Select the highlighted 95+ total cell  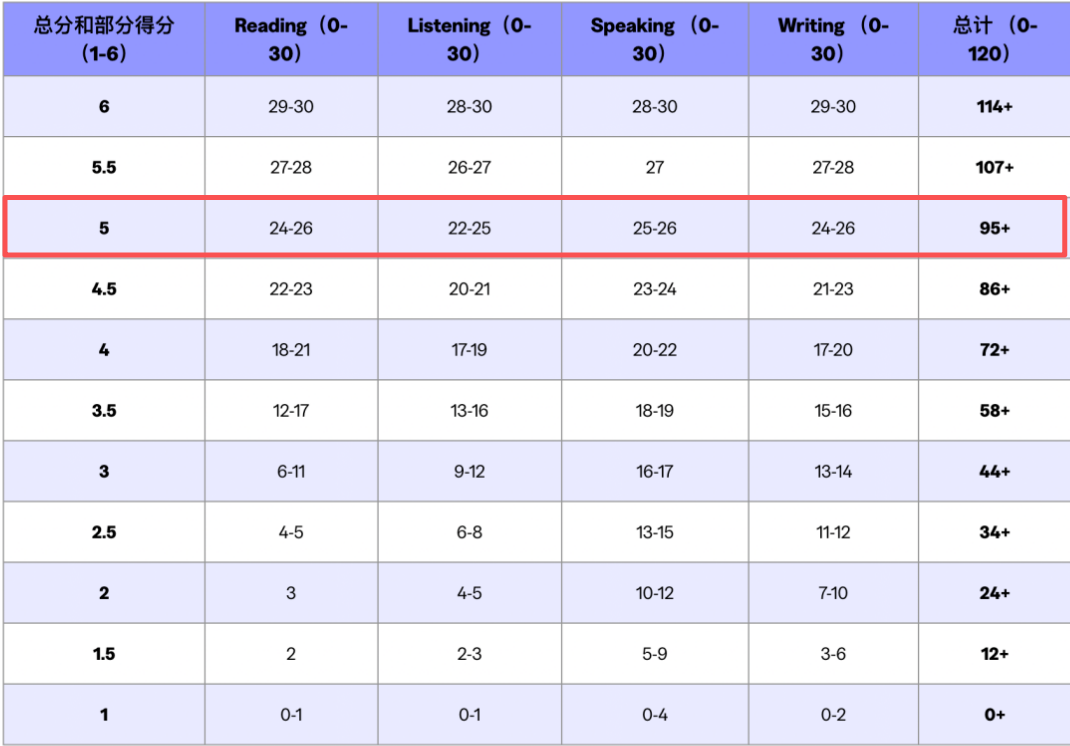tap(994, 228)
